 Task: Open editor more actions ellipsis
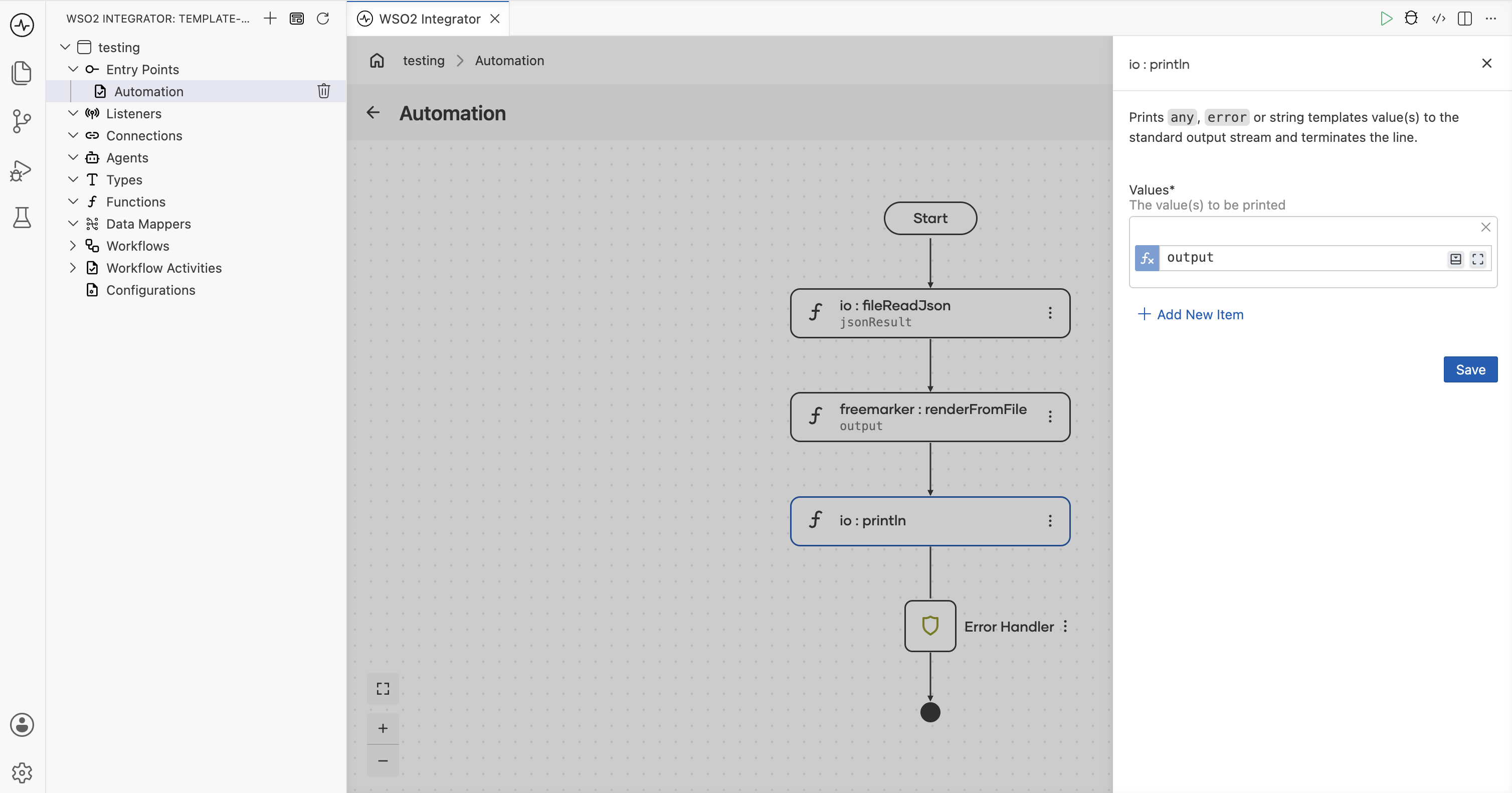tap(1491, 19)
